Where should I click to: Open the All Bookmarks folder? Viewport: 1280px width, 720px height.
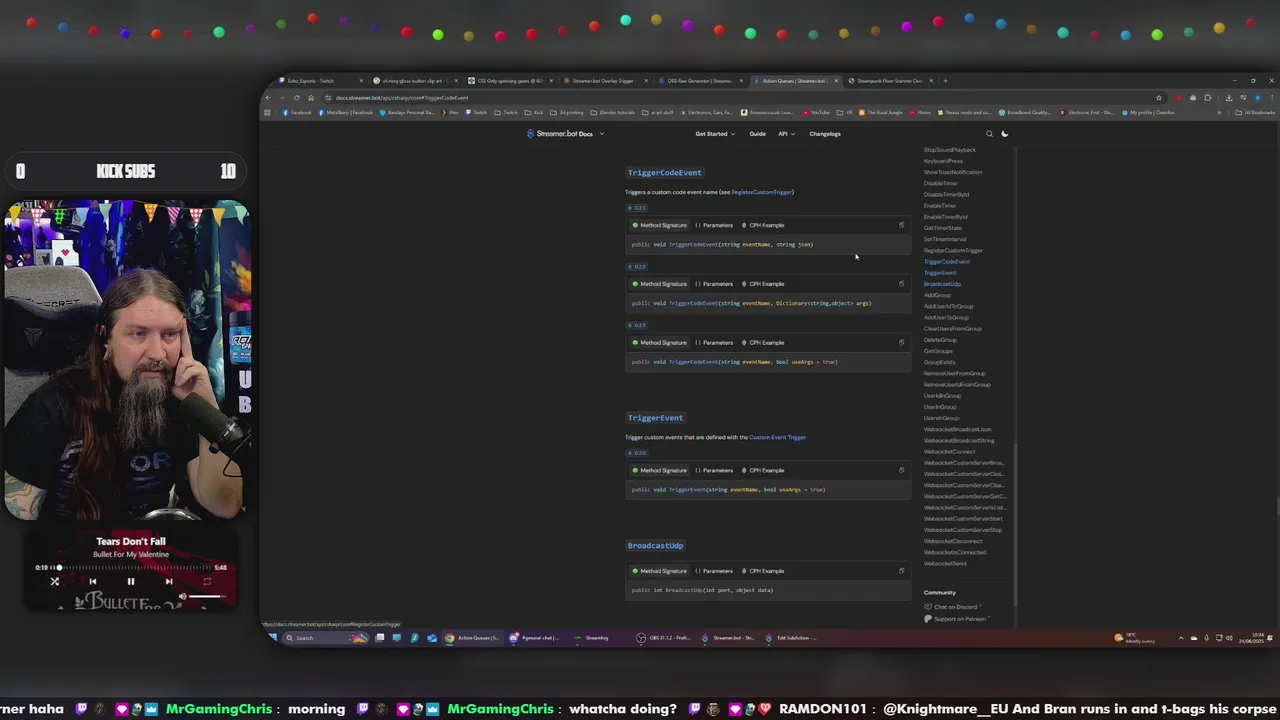click(1254, 113)
